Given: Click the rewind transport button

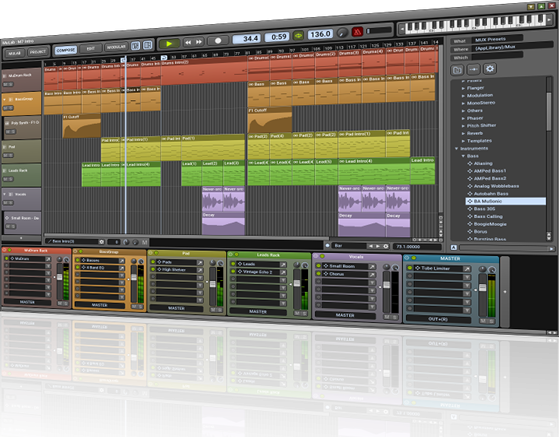Looking at the screenshot, I should tap(188, 42).
